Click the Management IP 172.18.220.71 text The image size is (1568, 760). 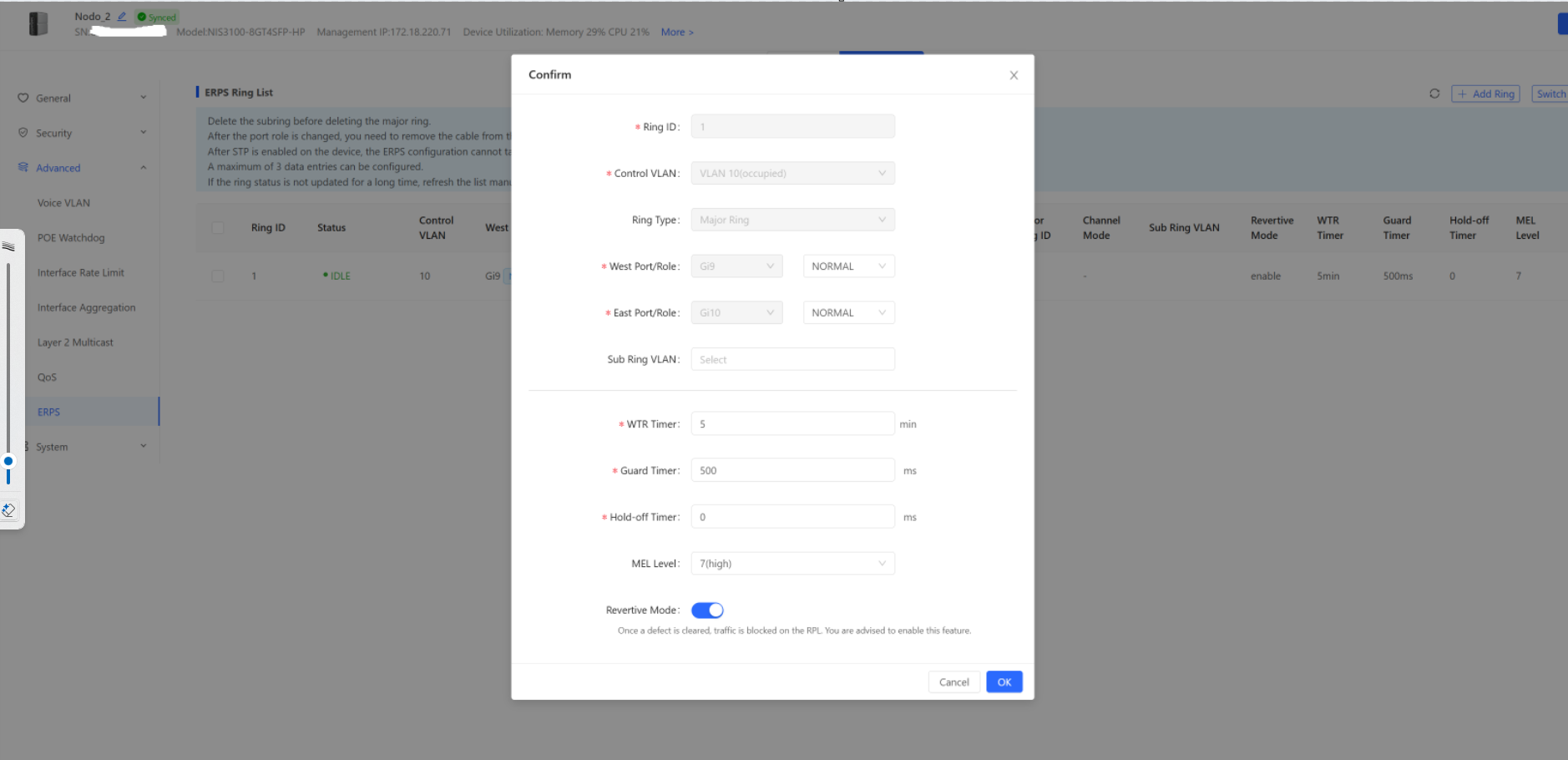(x=384, y=33)
